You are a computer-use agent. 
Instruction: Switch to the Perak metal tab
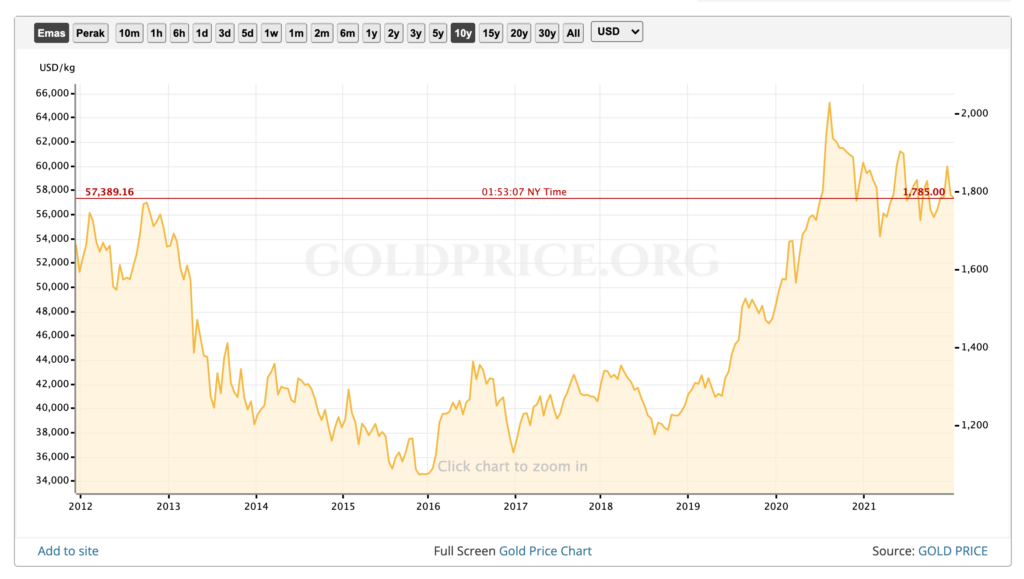[90, 32]
